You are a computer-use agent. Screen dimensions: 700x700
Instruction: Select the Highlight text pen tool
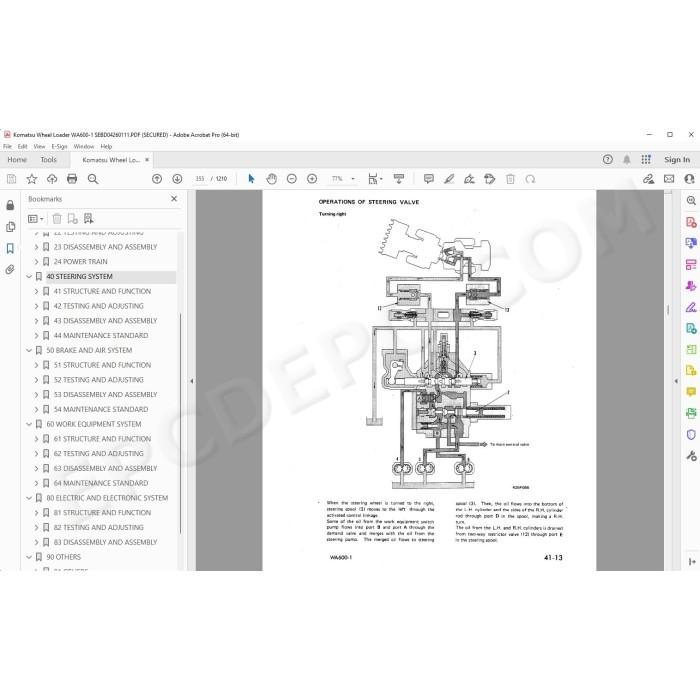[x=449, y=179]
